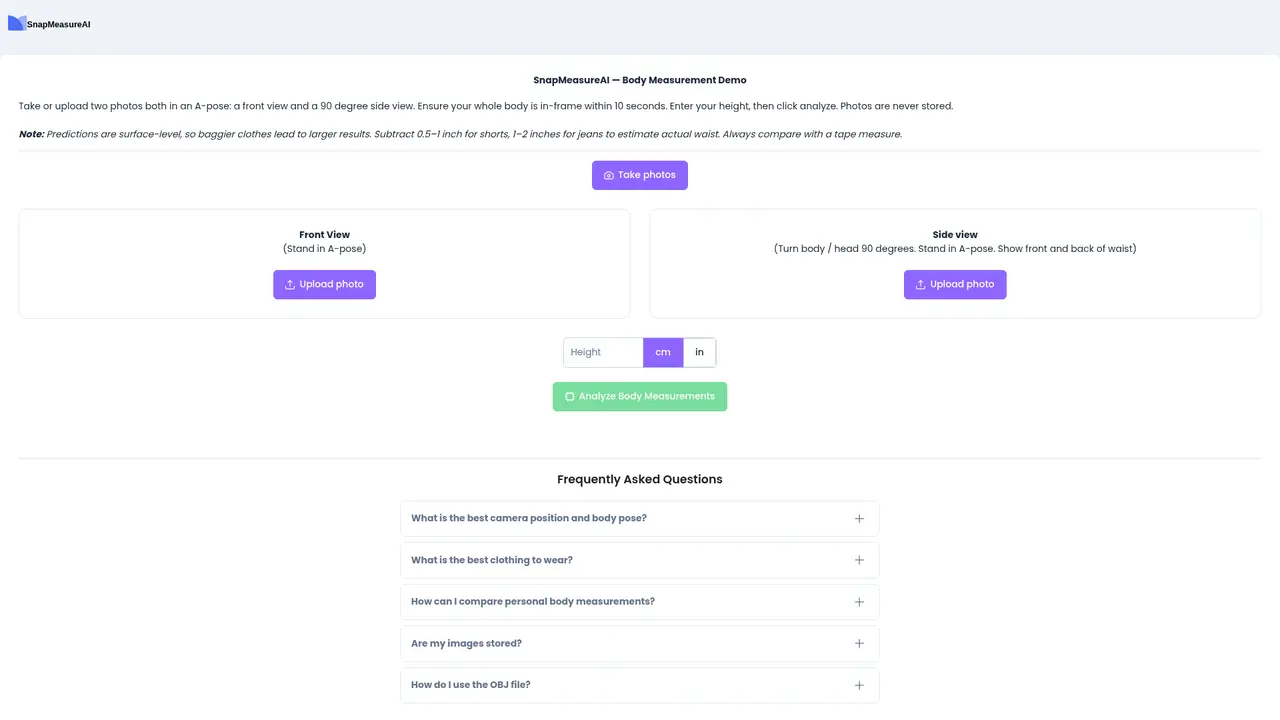Upload photo for Front View
Image resolution: width=1280 pixels, height=720 pixels.
pyautogui.click(x=324, y=284)
